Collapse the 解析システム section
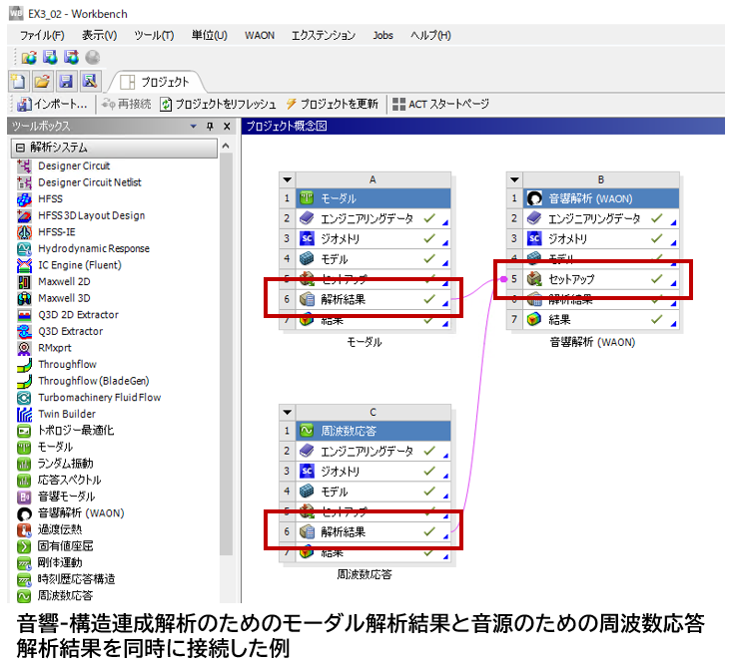731x663 pixels. pos(20,148)
